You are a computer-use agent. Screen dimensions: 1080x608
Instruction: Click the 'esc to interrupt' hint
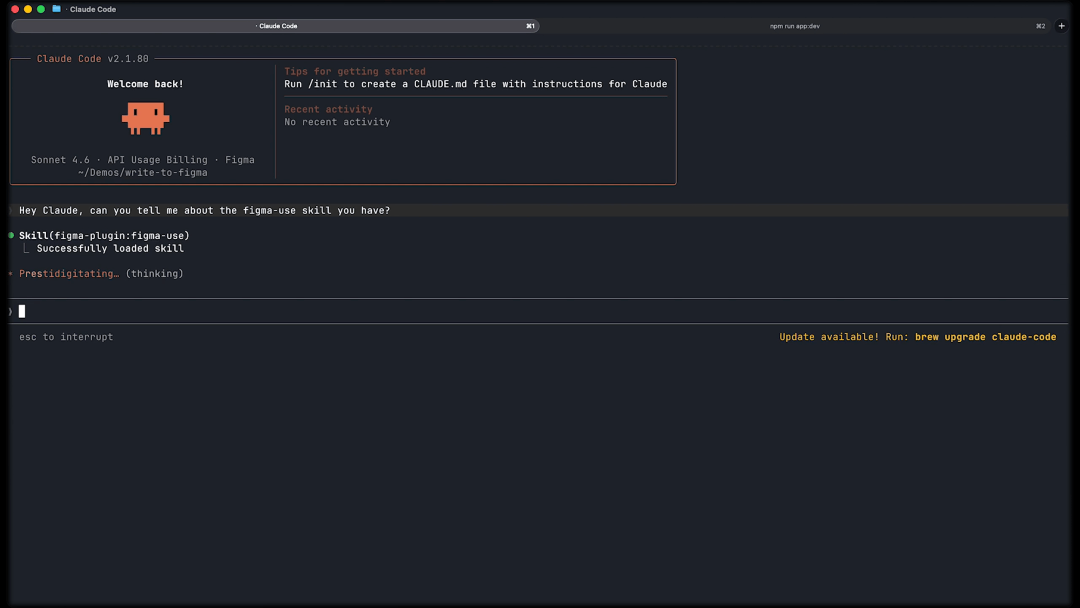click(66, 337)
